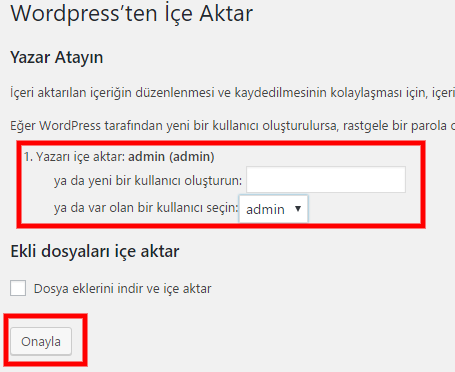Click the 'Dosya eklerini indir ve içe aktar' label
This screenshot has width=455, height=372.
tap(122, 289)
